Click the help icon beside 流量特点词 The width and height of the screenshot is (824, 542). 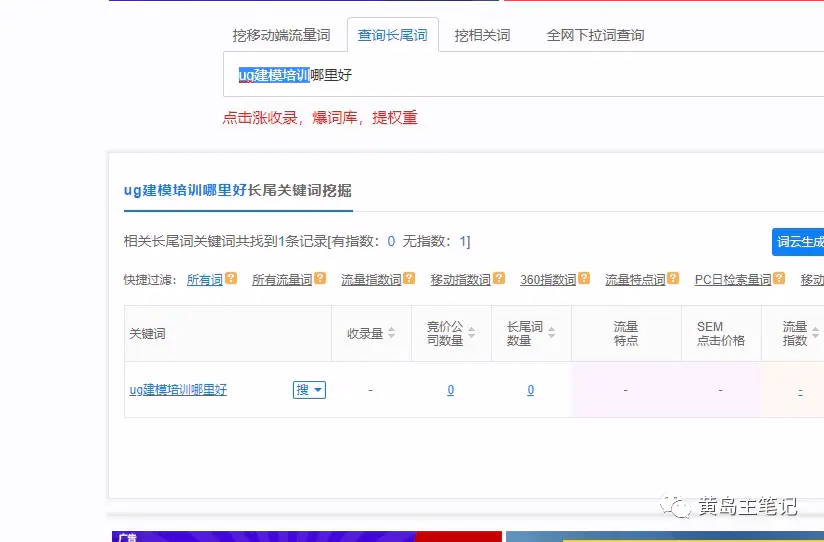tap(672, 279)
